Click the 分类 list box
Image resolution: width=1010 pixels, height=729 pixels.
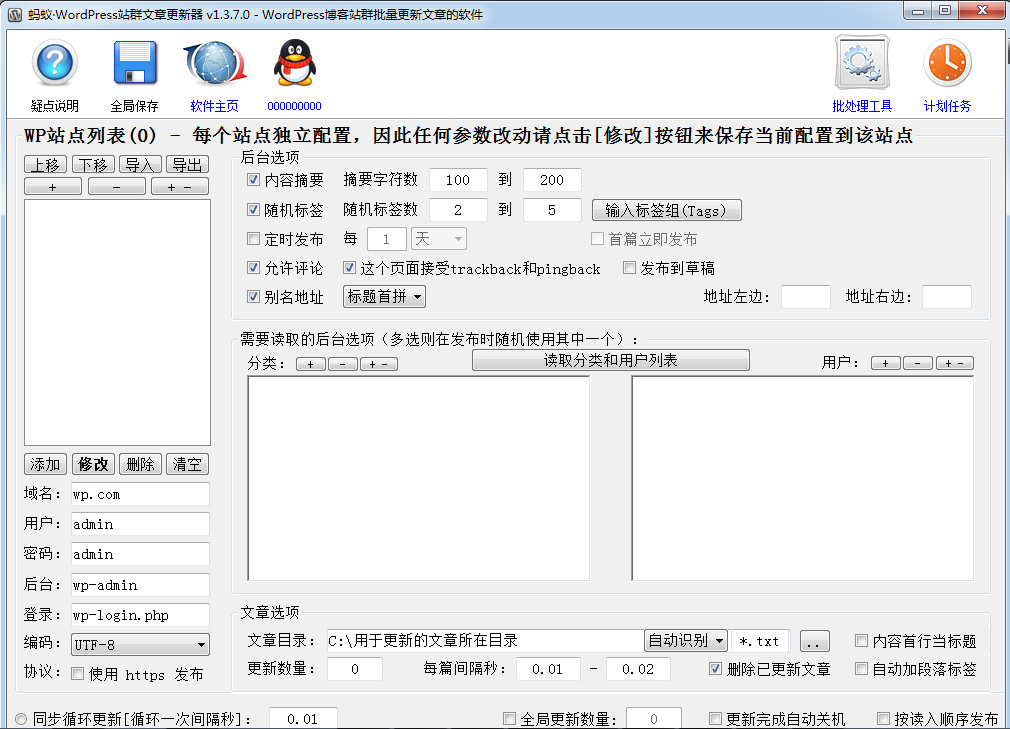pos(419,478)
